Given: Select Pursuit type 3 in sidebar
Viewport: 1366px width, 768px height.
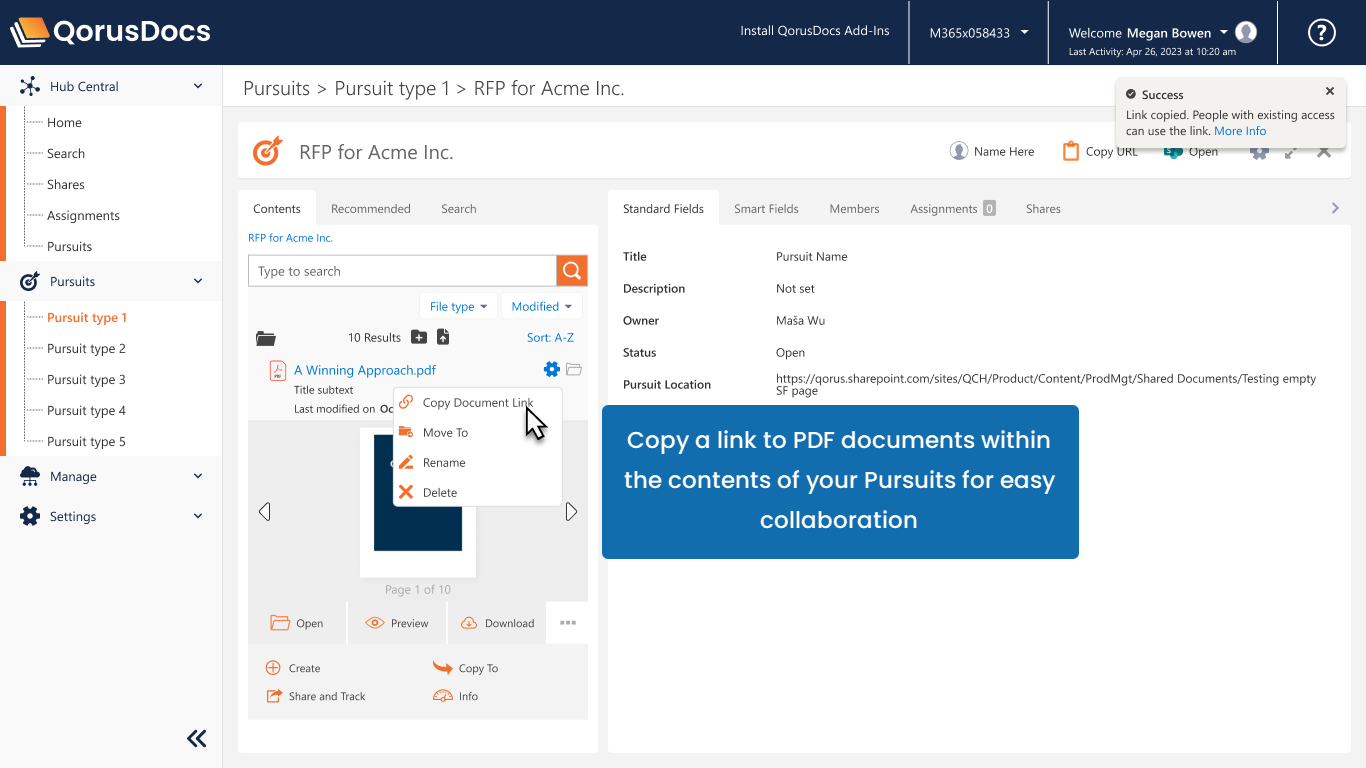Looking at the screenshot, I should point(86,379).
